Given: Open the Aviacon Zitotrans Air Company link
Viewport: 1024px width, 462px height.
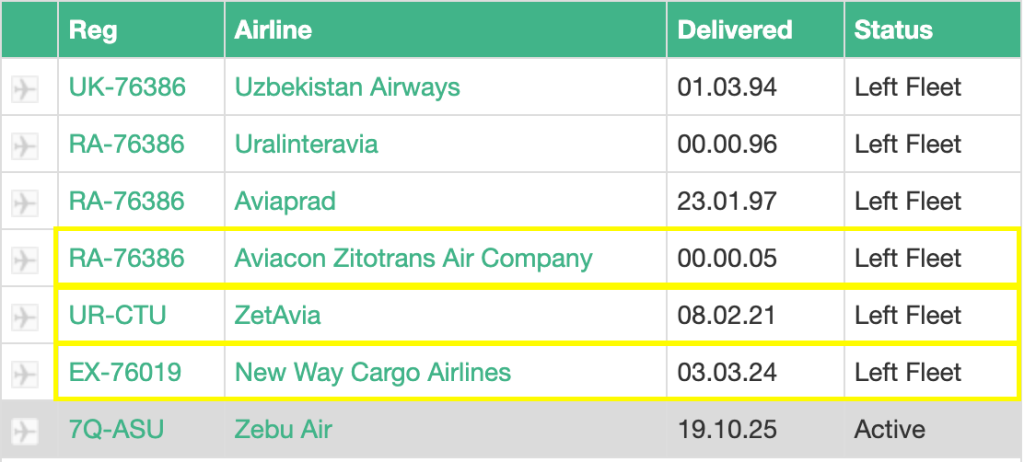Looking at the screenshot, I should pyautogui.click(x=413, y=258).
